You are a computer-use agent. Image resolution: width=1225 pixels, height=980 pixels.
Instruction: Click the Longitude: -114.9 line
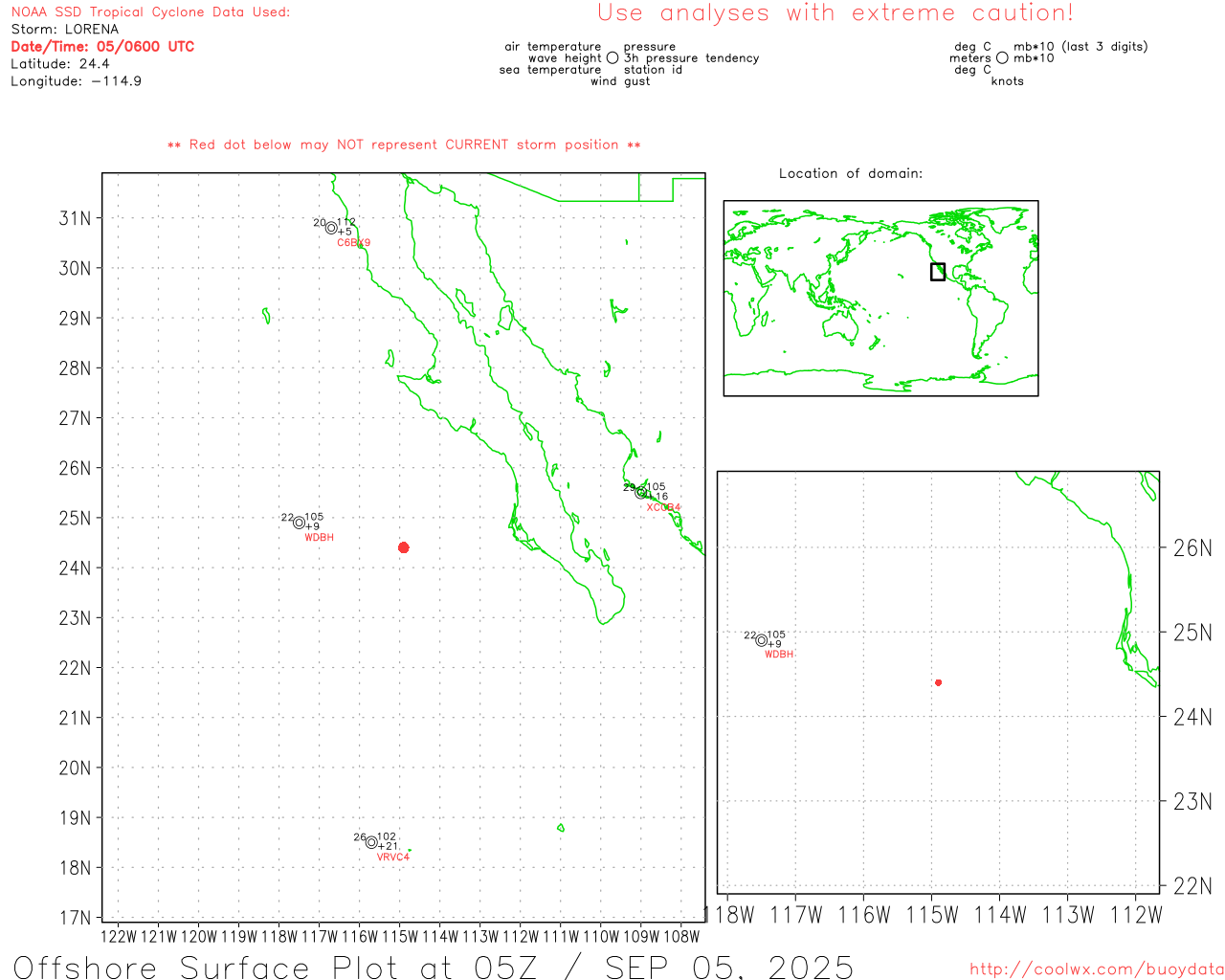[77, 81]
